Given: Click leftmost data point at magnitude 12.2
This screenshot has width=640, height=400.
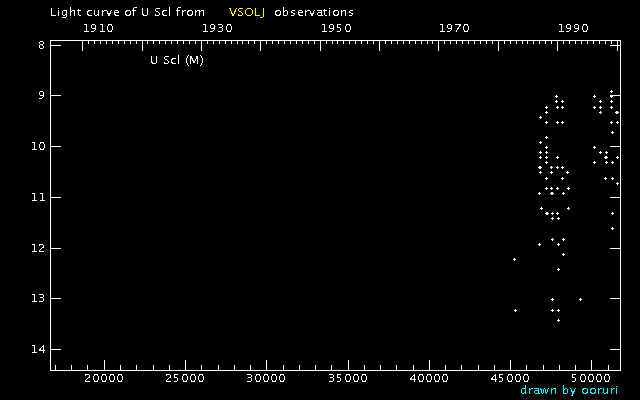Looking at the screenshot, I should [514, 259].
